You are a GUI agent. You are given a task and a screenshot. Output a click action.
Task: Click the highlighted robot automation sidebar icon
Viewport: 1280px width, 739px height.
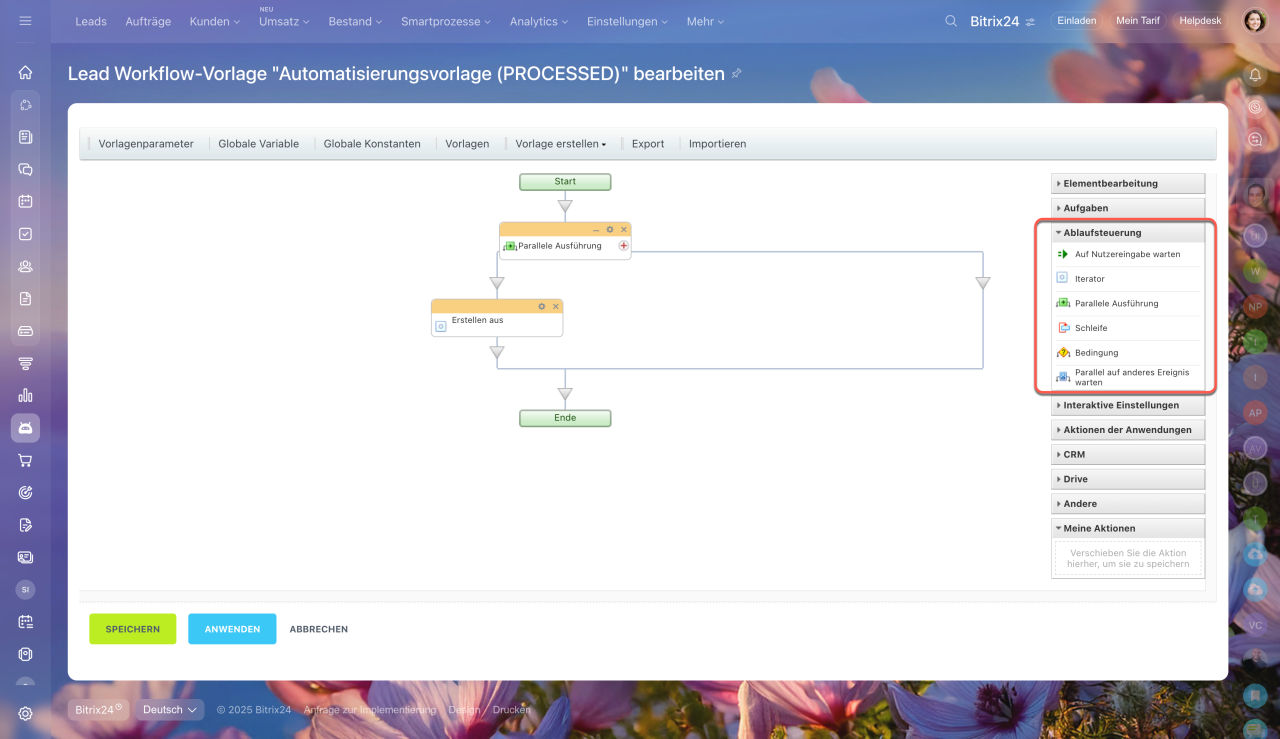tap(25, 428)
